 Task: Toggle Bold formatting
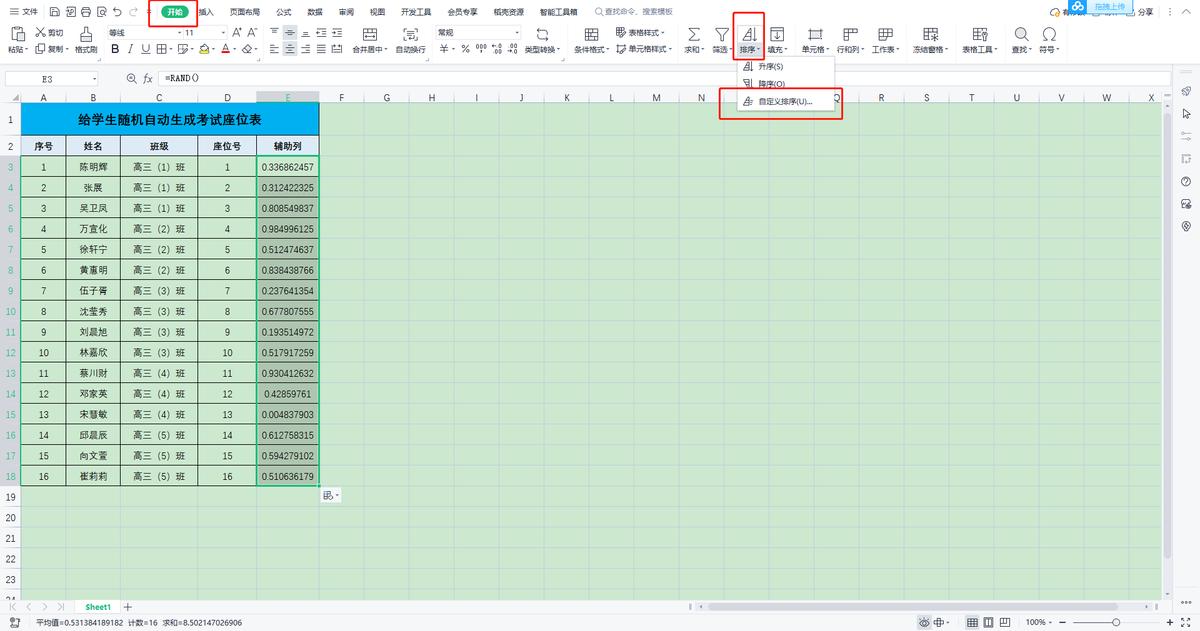click(115, 49)
